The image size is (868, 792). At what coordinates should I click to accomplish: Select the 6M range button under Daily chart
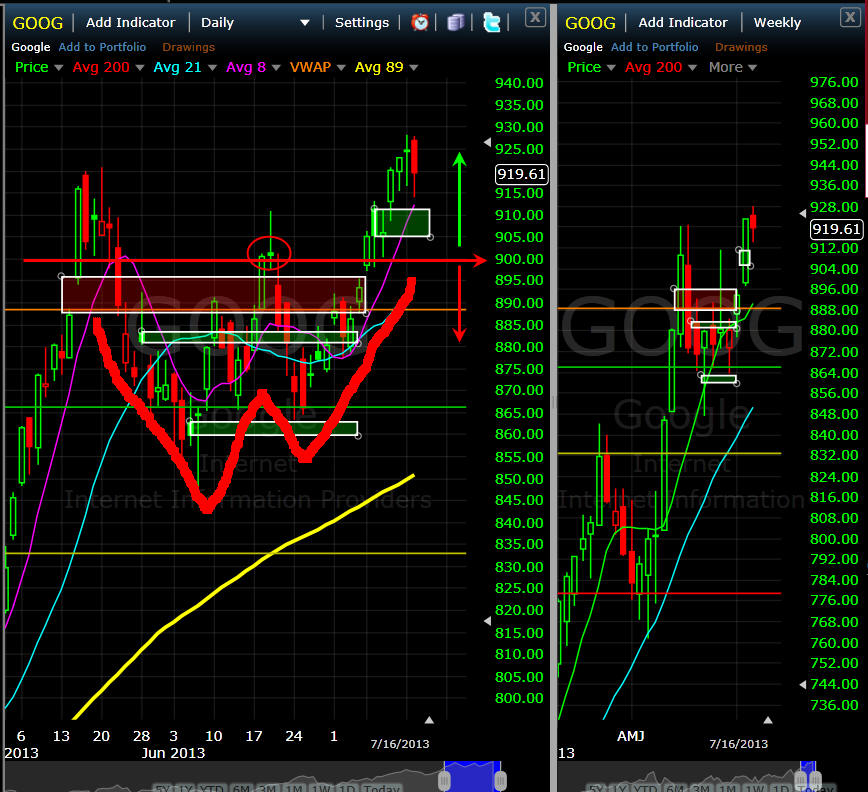click(x=242, y=788)
